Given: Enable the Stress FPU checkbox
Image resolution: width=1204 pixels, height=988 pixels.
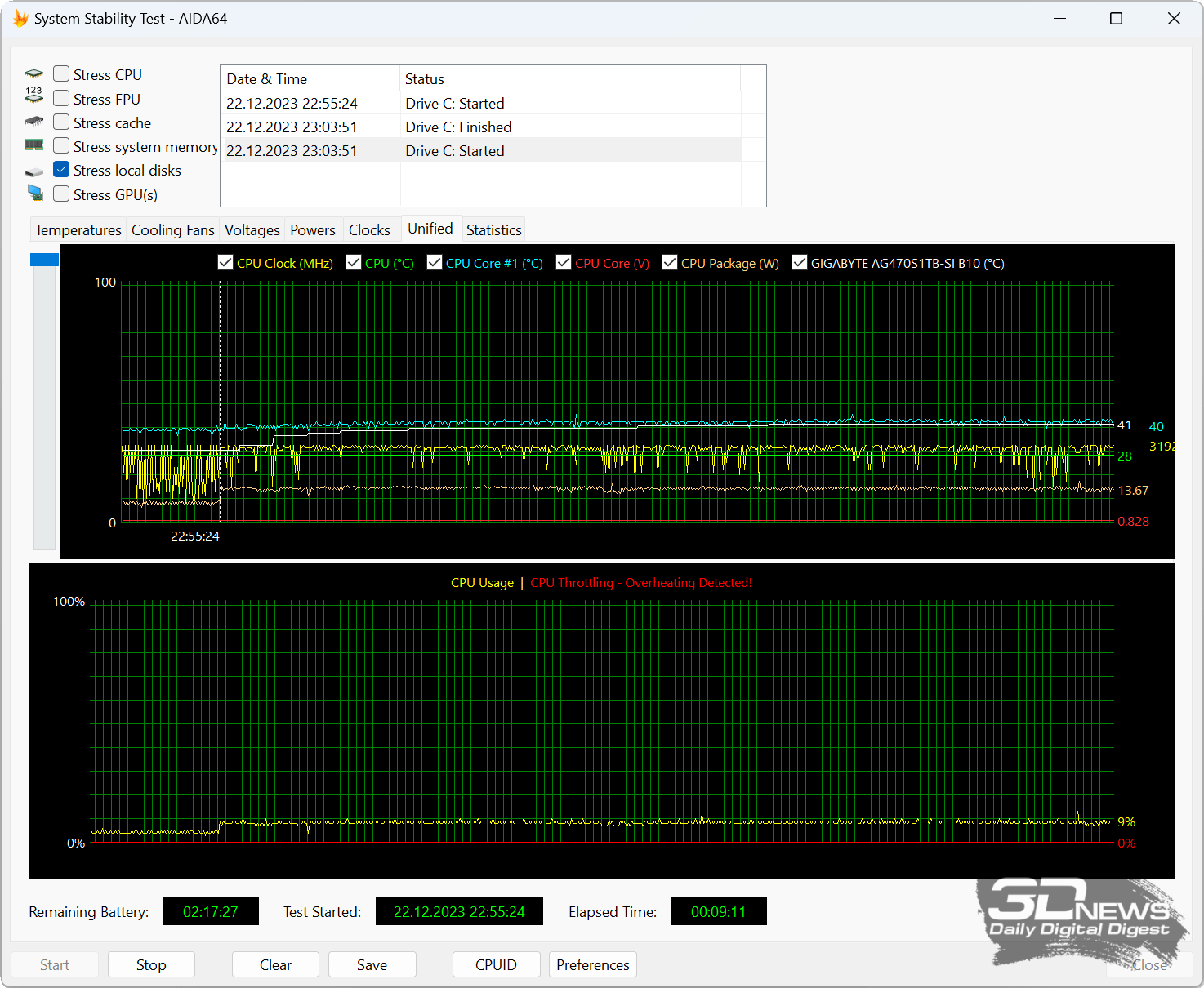Looking at the screenshot, I should (x=61, y=99).
